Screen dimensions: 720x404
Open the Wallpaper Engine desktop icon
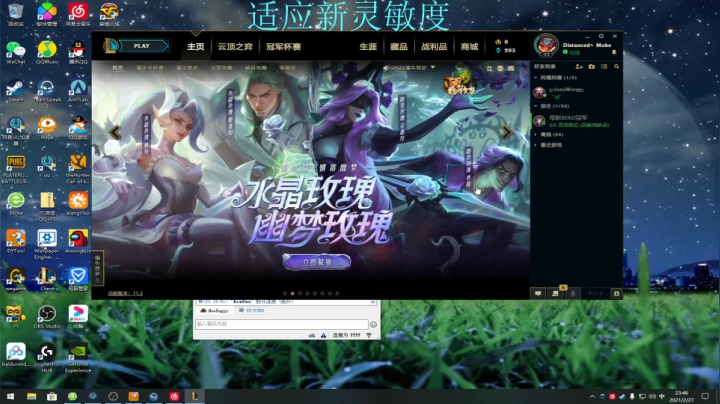tap(47, 244)
